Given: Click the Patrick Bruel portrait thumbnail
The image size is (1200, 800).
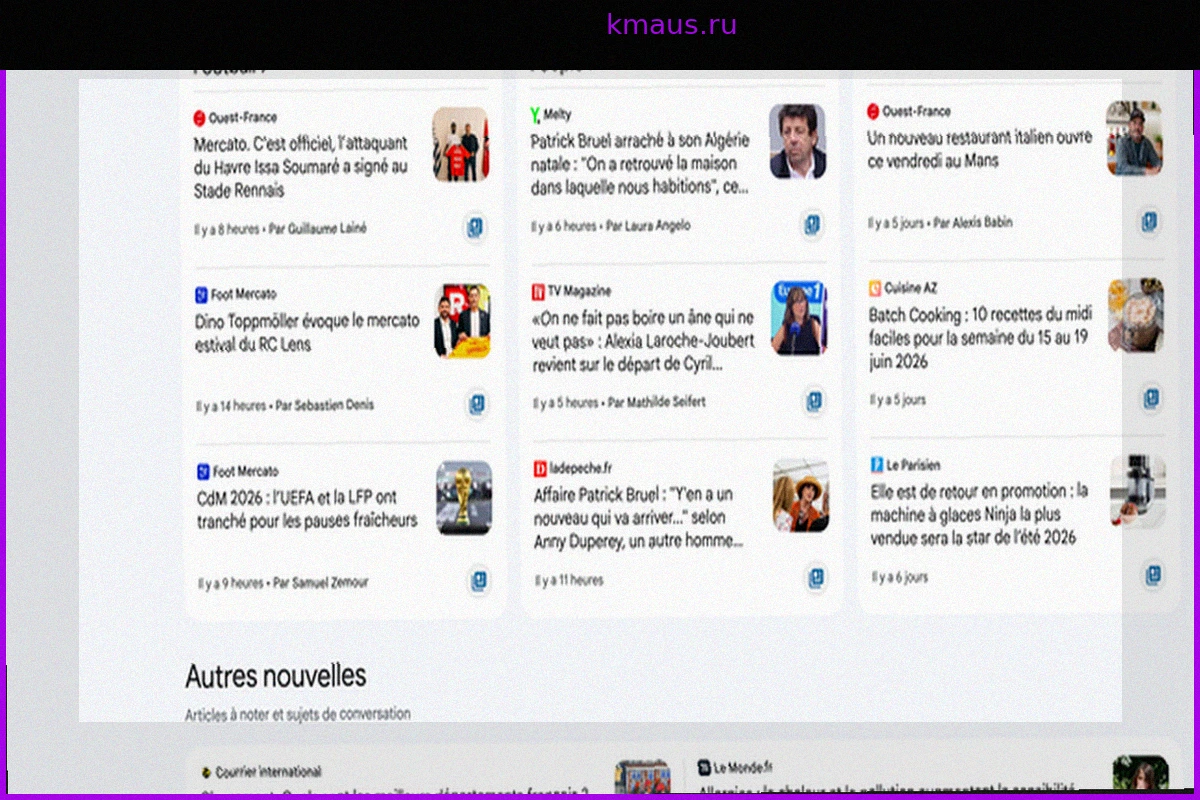Looking at the screenshot, I should (797, 141).
